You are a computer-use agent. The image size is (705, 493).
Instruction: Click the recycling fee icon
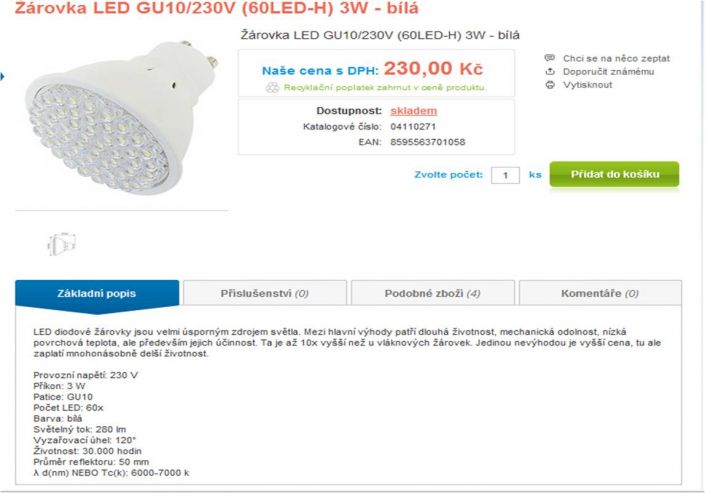coord(272,87)
